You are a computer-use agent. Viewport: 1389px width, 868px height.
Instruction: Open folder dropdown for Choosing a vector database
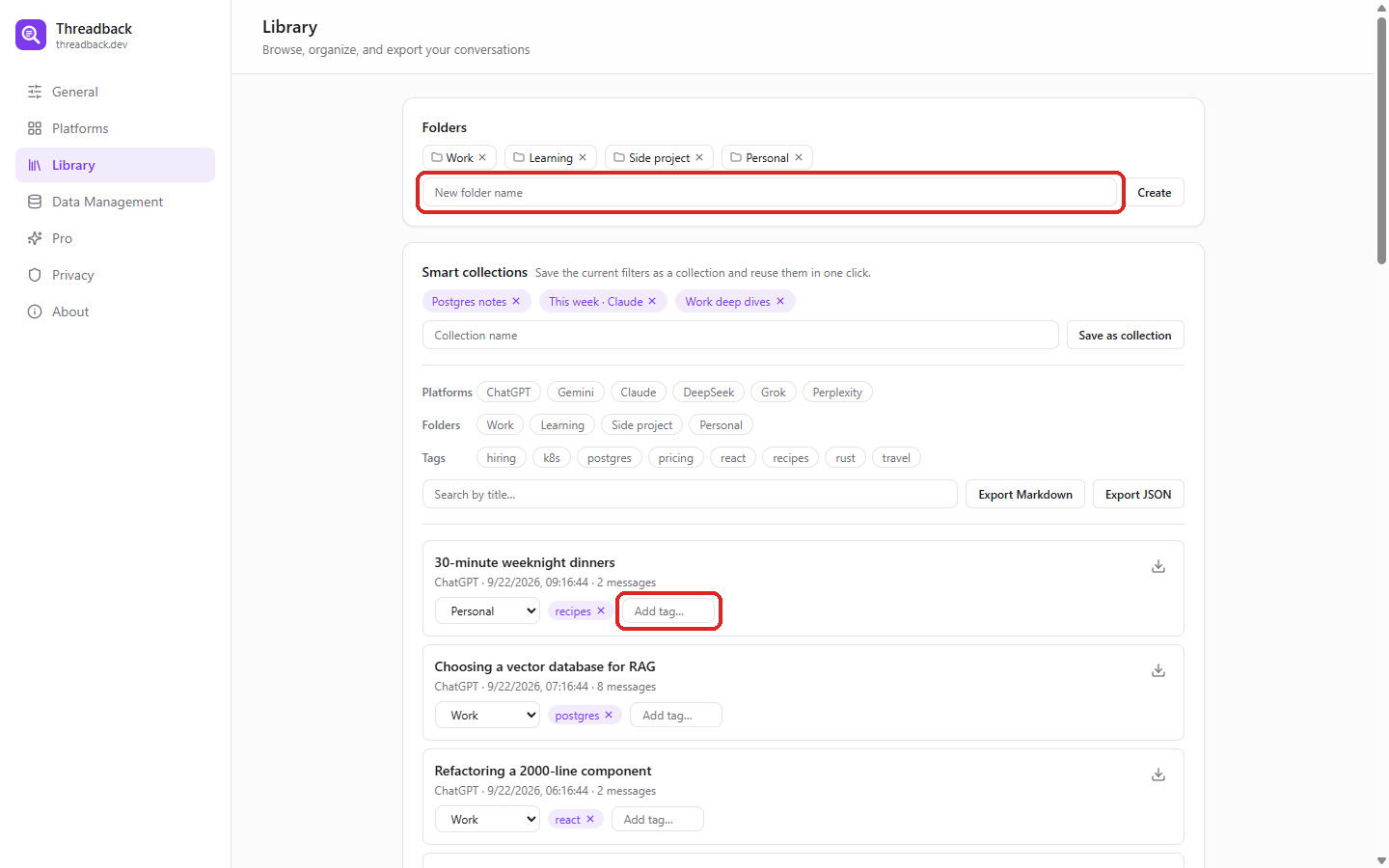(x=487, y=715)
